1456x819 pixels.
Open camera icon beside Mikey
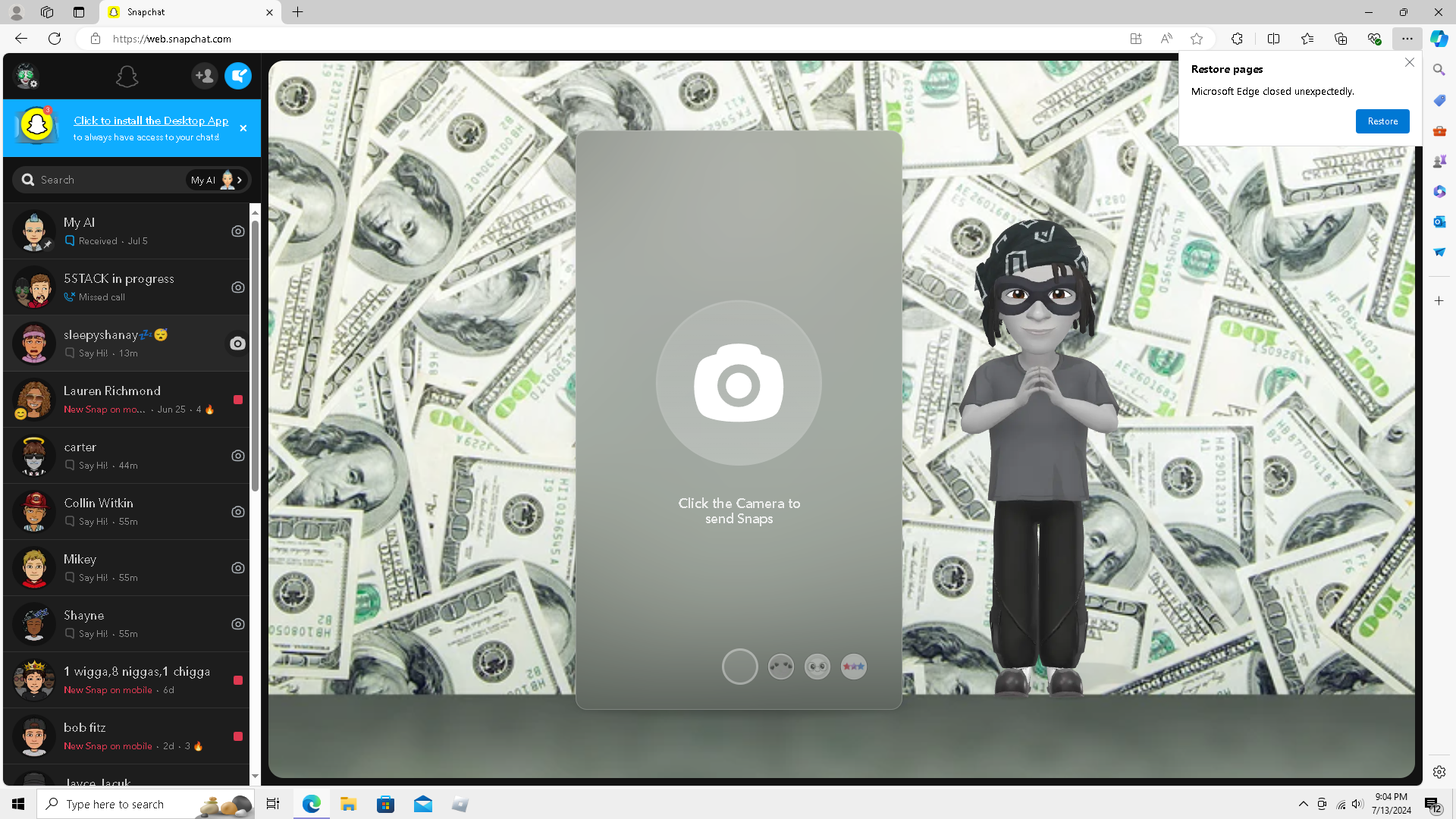[x=238, y=568]
